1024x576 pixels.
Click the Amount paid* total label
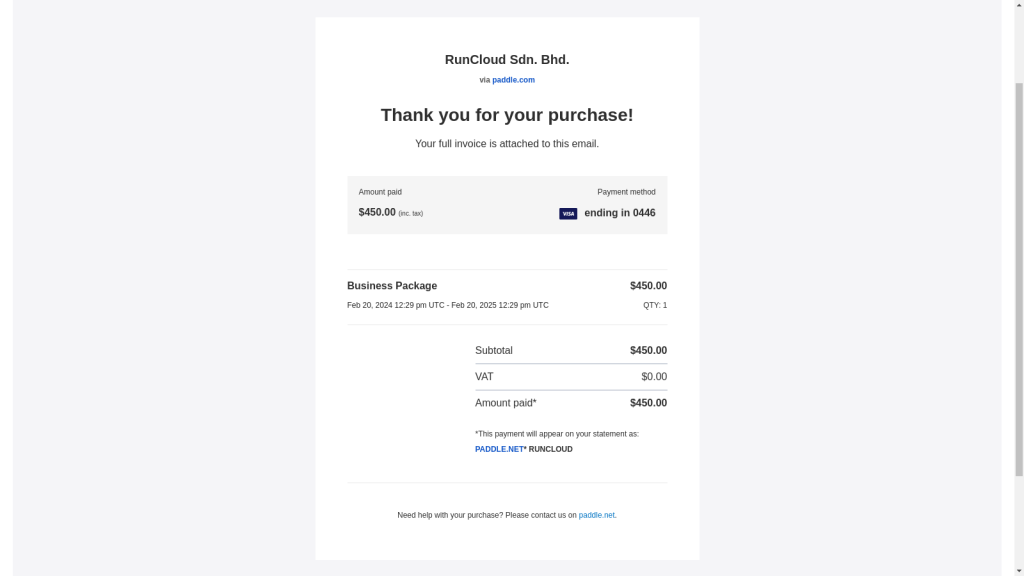[x=505, y=403]
